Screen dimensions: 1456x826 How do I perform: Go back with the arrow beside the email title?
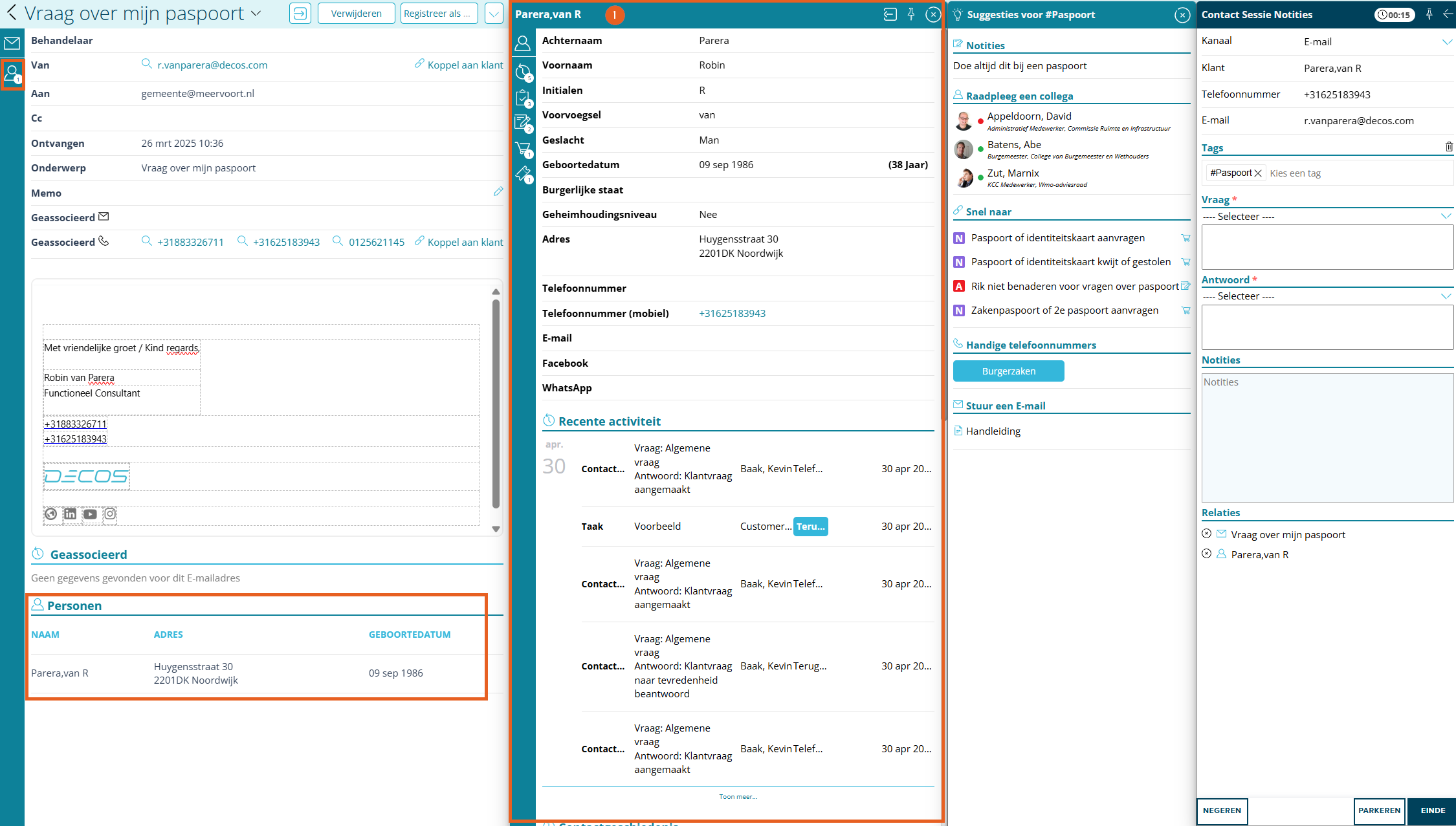coord(11,13)
